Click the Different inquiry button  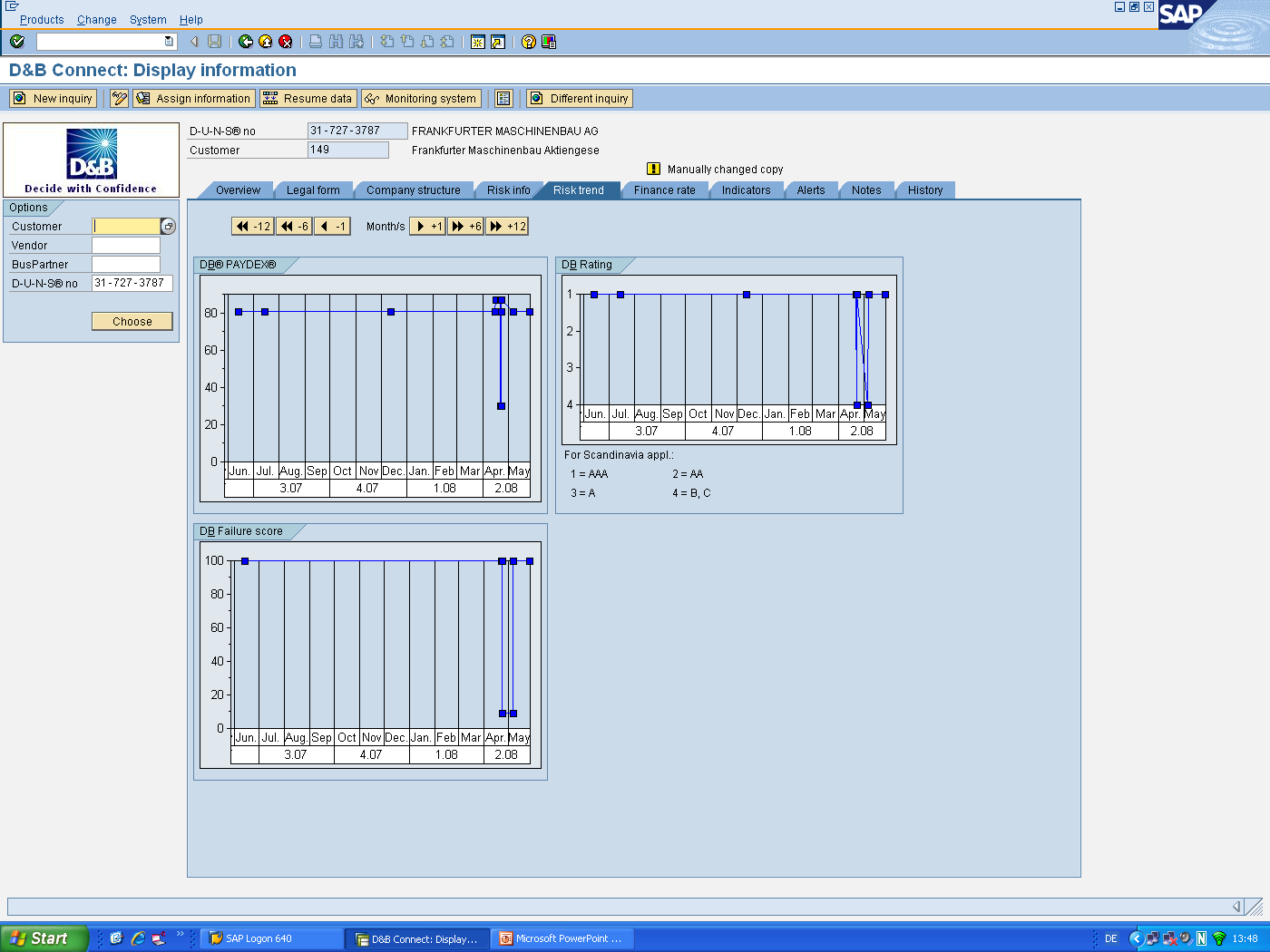[x=580, y=99]
